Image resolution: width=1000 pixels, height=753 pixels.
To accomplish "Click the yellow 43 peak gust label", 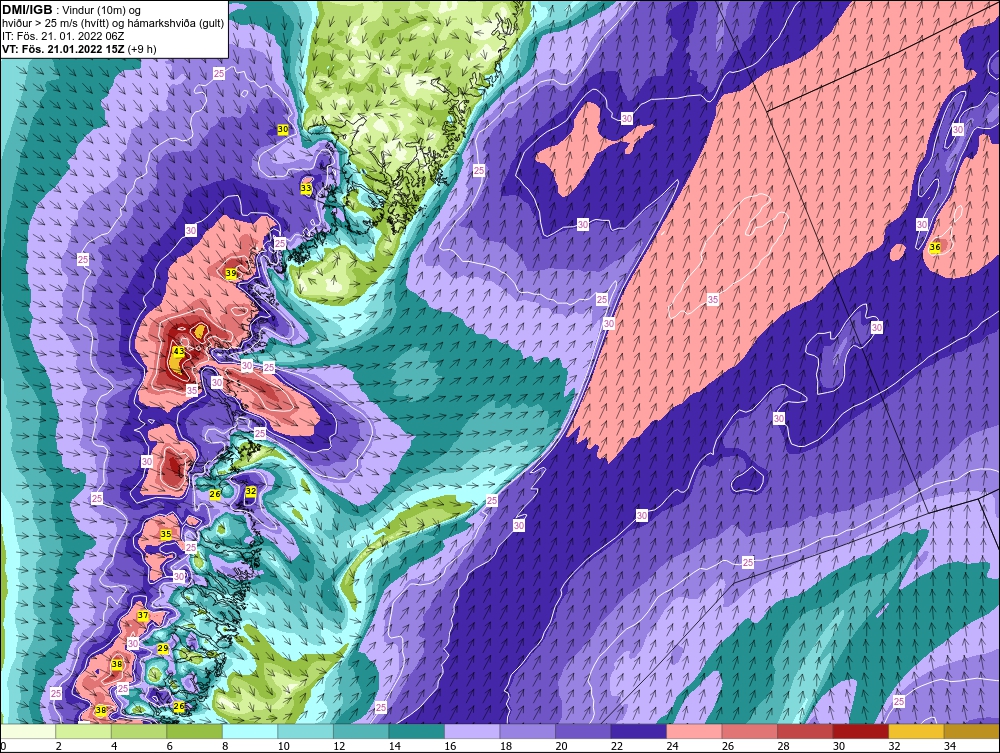I will 179,351.
